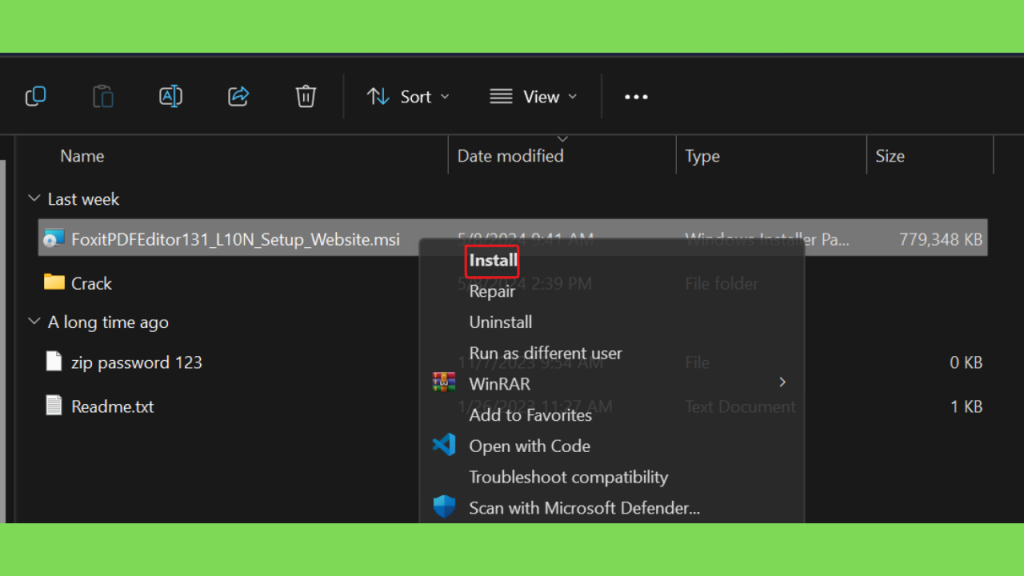Click the Delete trash can icon

coord(306,97)
